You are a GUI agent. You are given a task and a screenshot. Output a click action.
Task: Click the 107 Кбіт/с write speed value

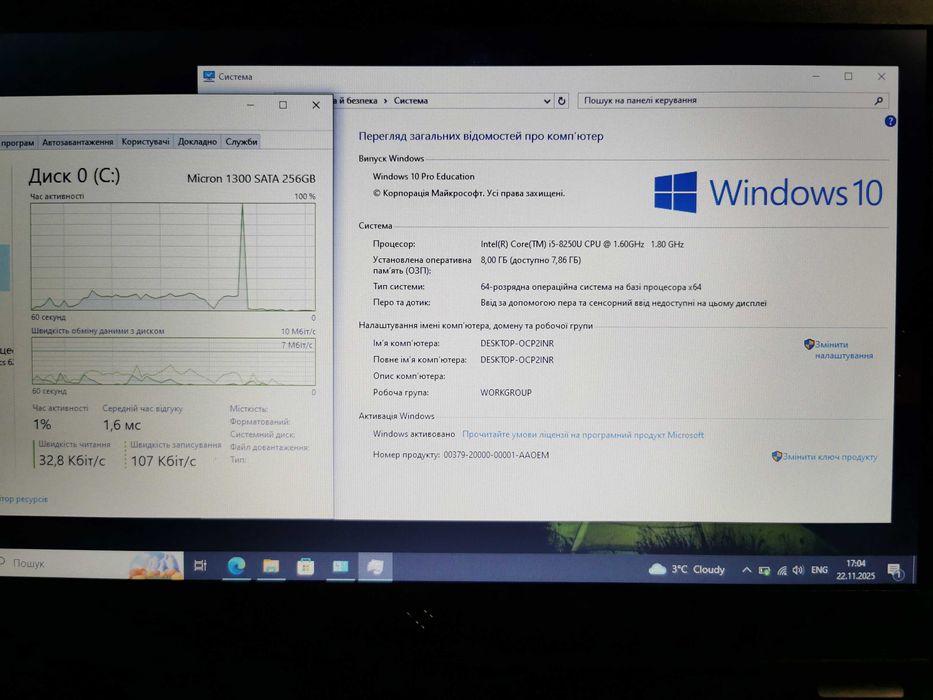tap(163, 461)
